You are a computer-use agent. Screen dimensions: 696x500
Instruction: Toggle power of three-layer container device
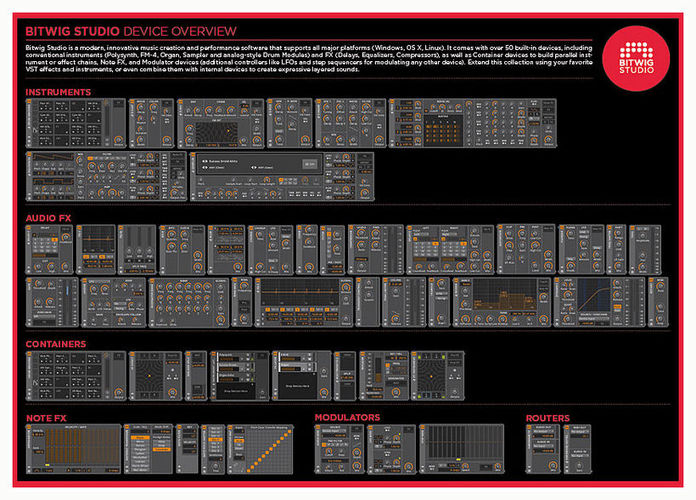pos(213,355)
